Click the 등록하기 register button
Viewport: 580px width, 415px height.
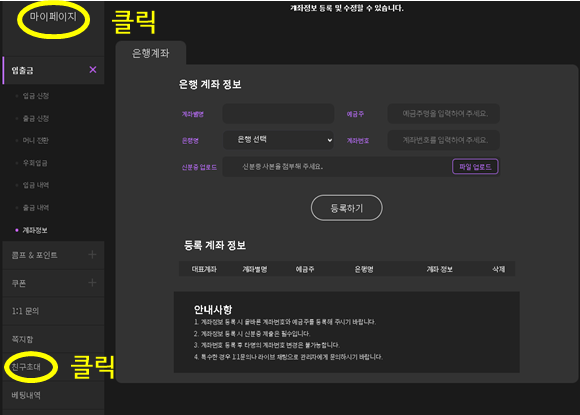point(347,208)
